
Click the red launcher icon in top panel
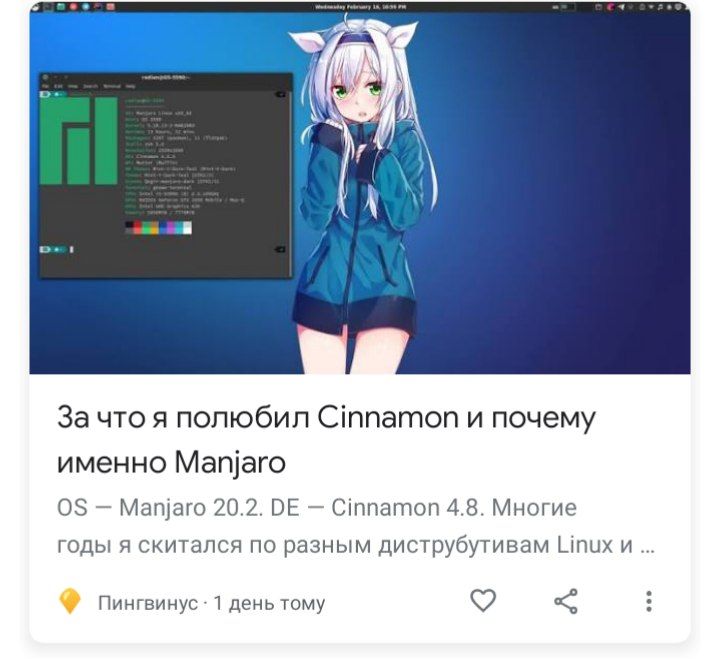(x=73, y=7)
